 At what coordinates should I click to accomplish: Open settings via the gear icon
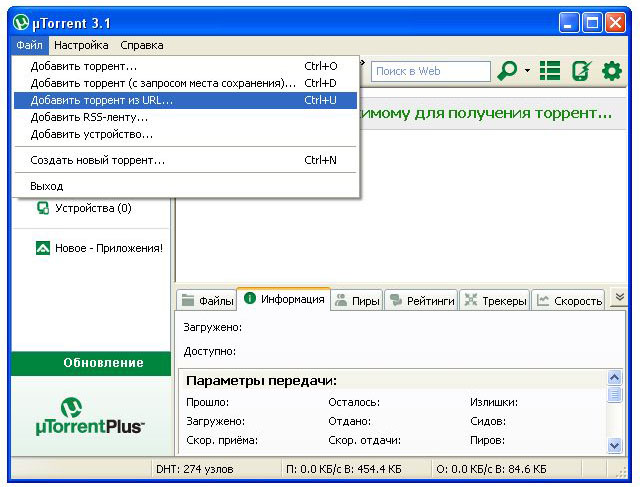(611, 71)
